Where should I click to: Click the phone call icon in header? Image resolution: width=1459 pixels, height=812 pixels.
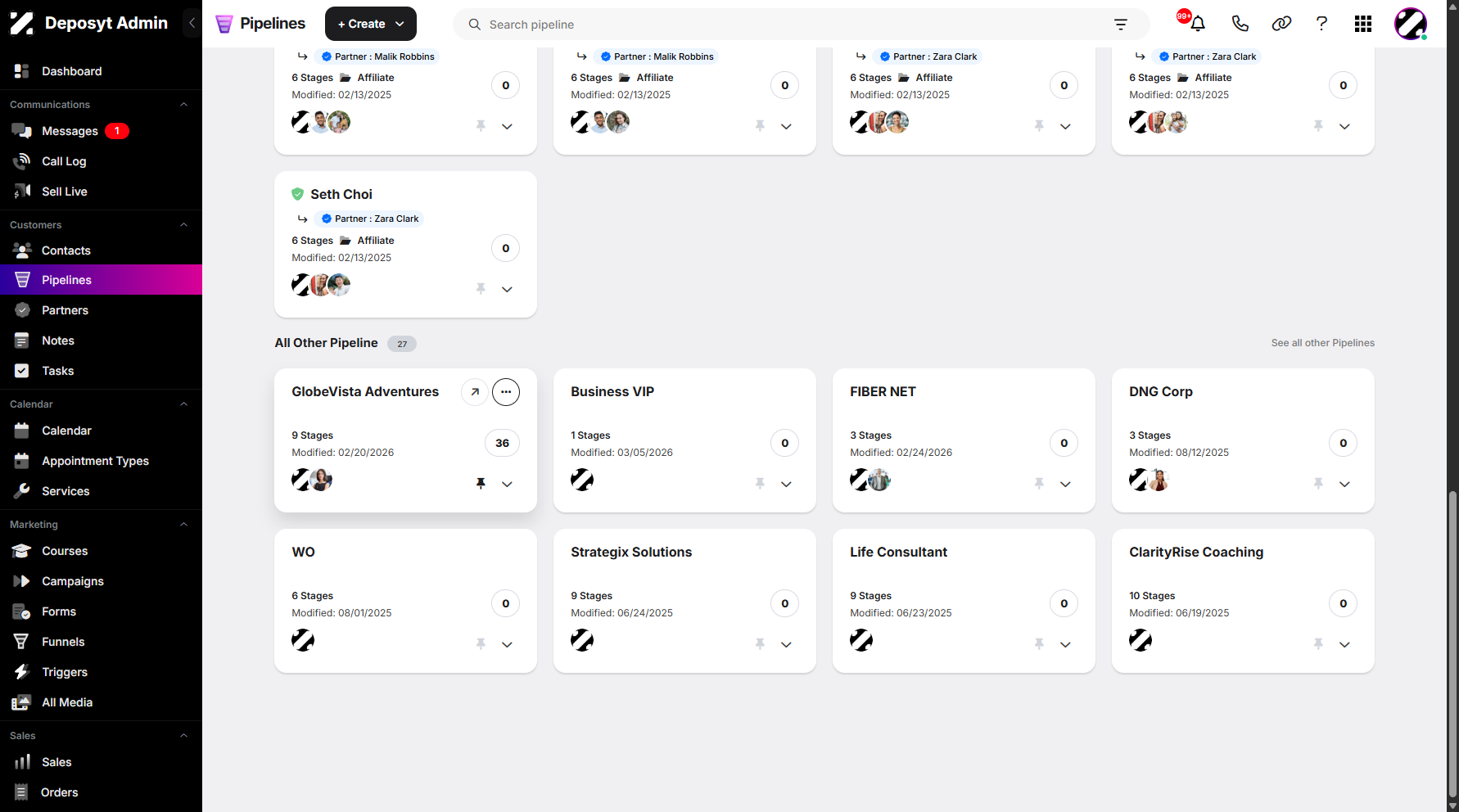point(1240,24)
